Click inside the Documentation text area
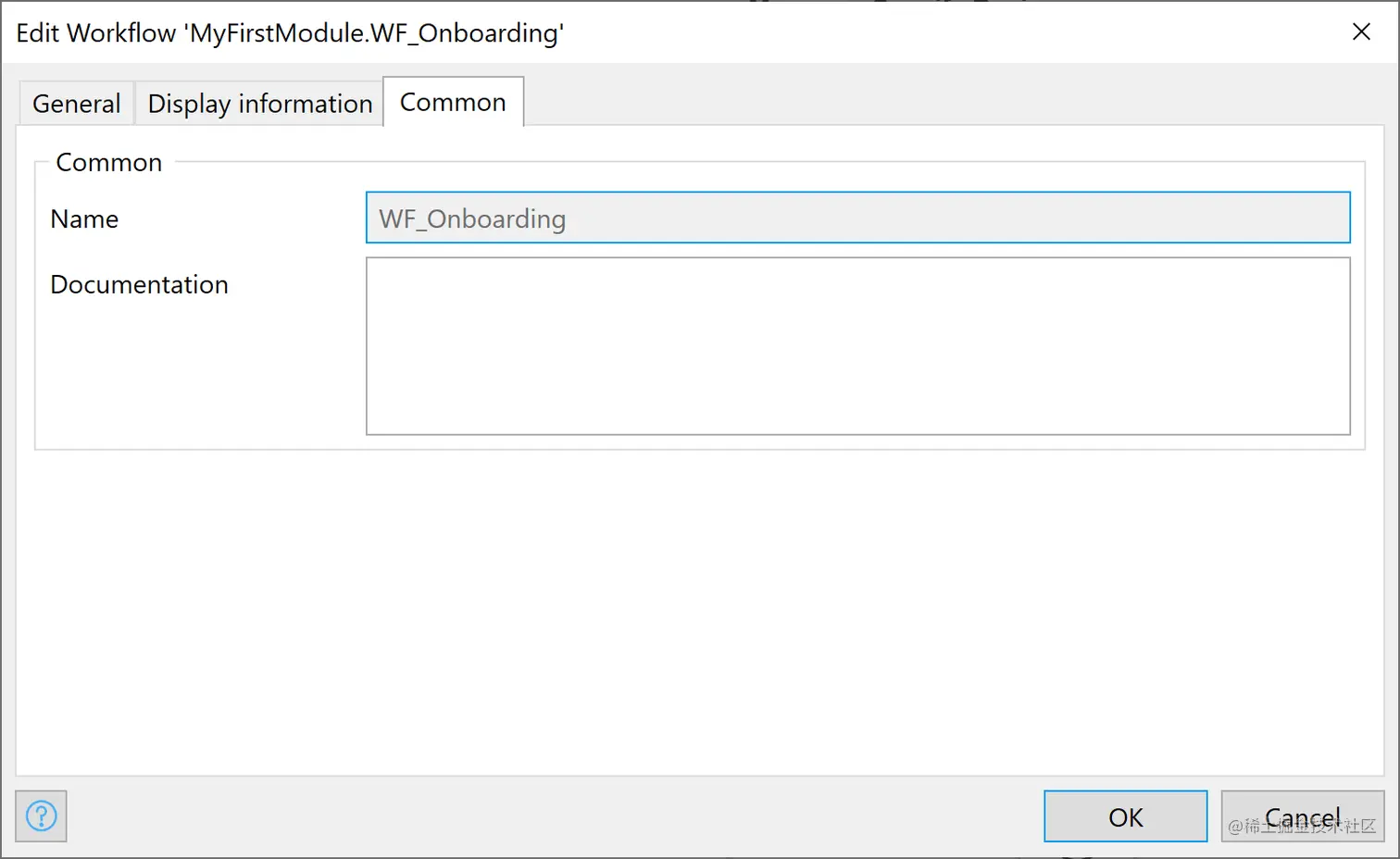 857,346
